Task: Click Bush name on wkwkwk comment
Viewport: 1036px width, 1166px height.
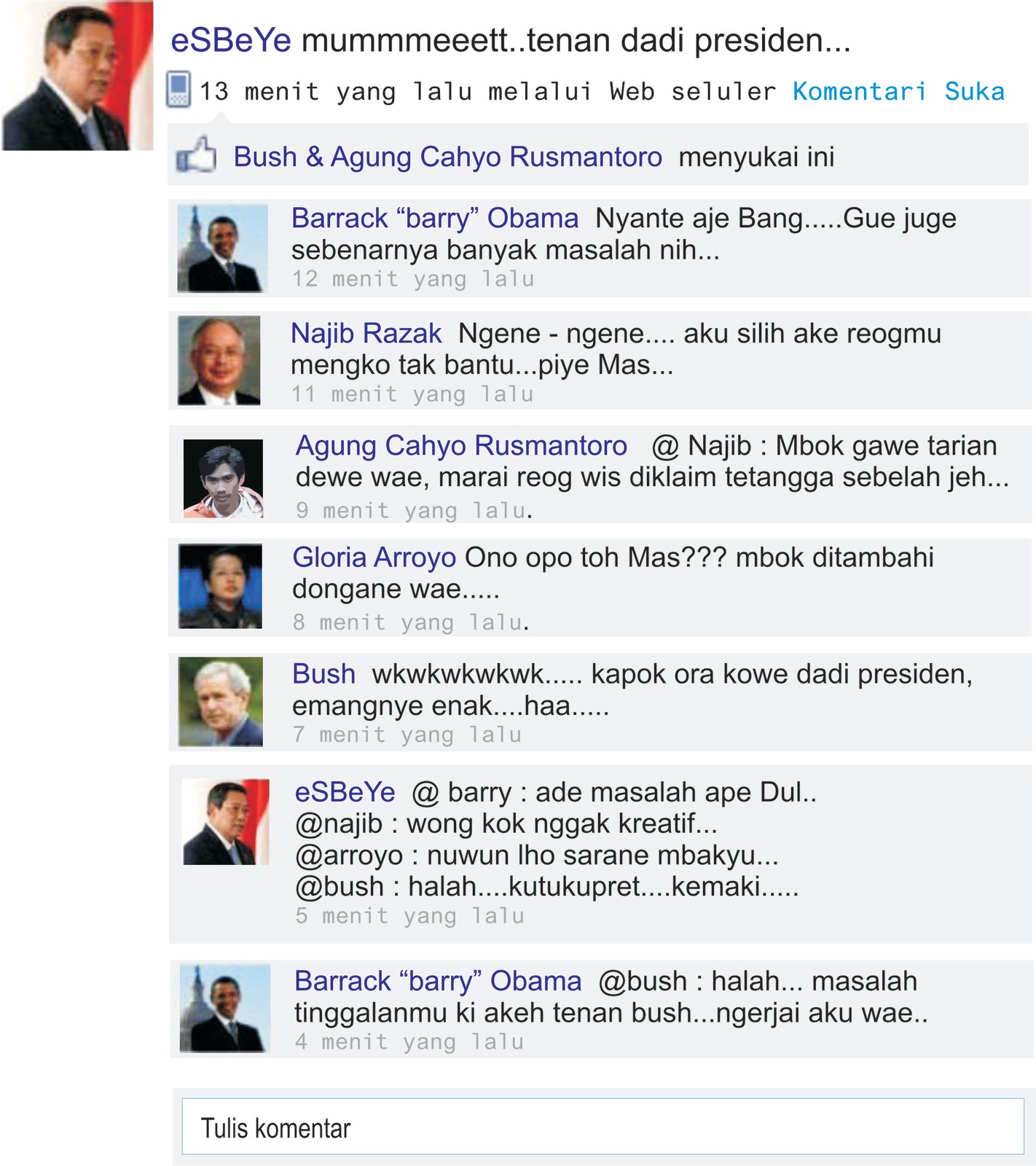Action: (323, 674)
